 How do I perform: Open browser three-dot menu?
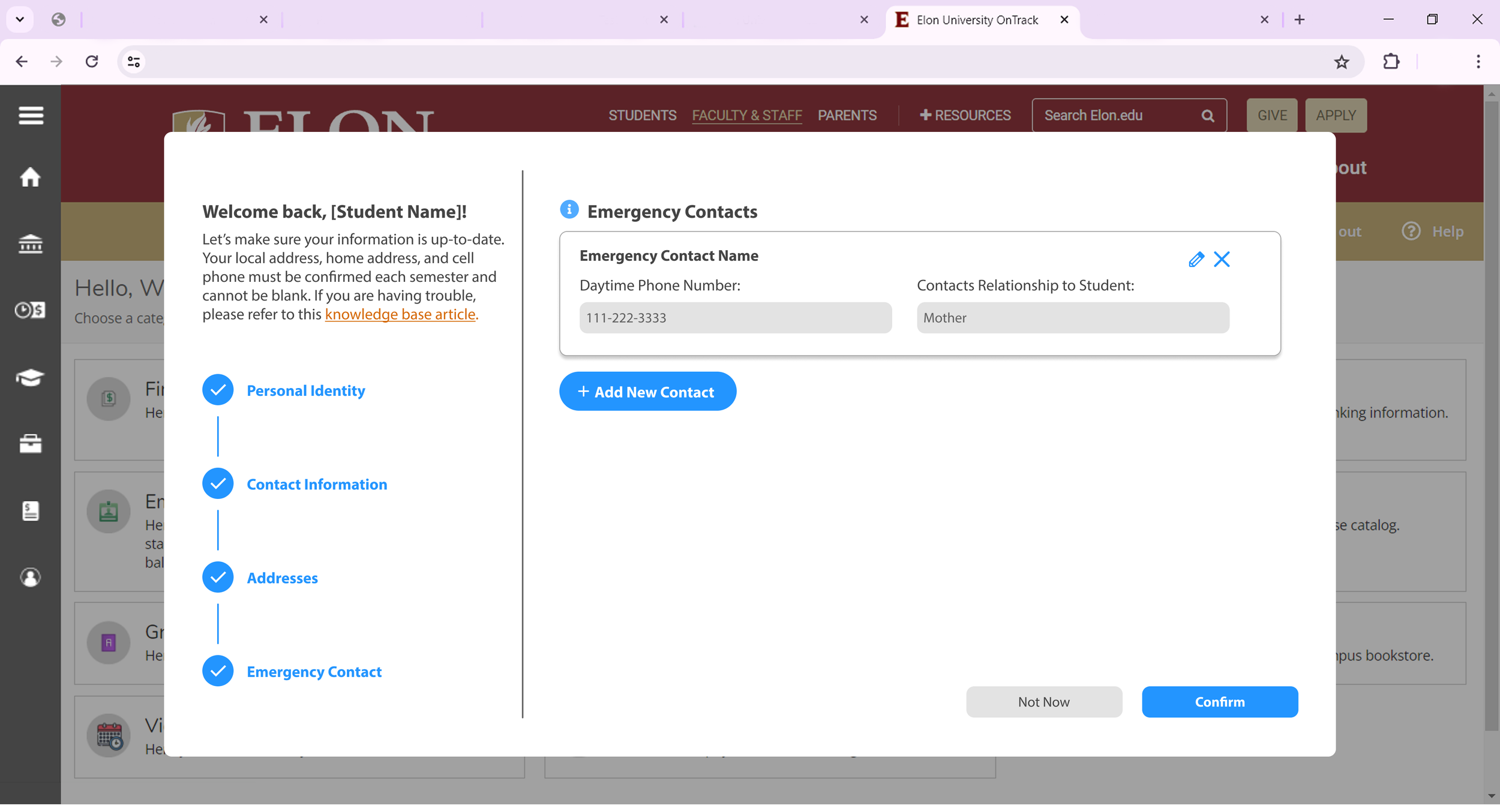(1478, 61)
